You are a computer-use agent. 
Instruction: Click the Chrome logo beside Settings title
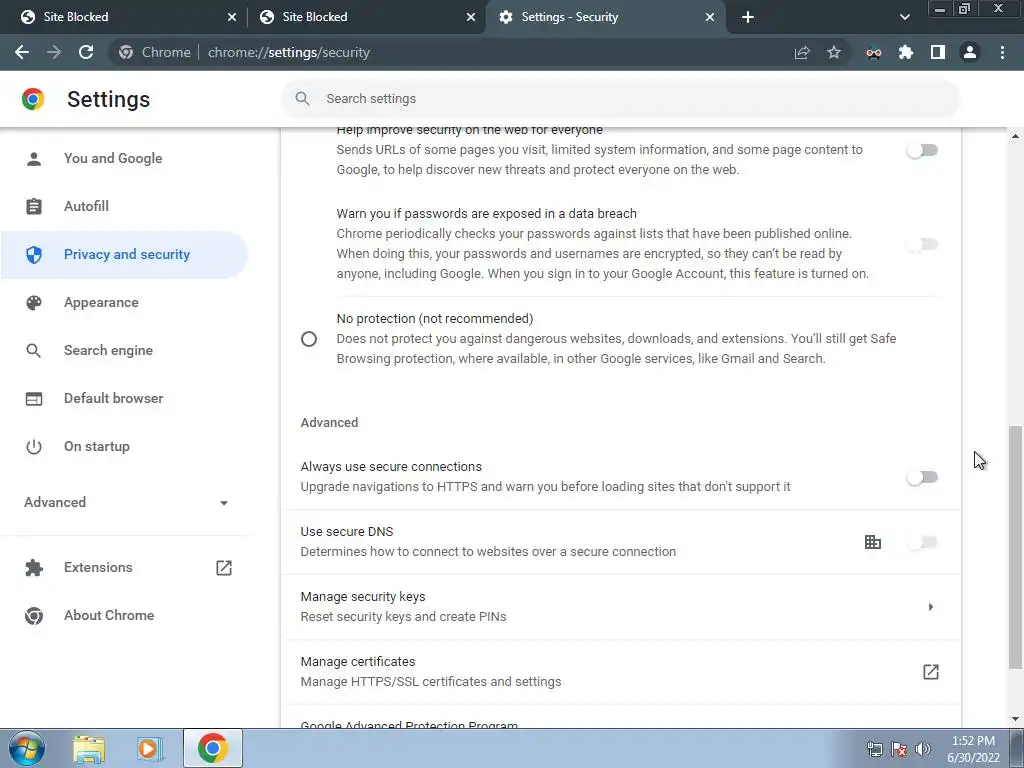[x=33, y=99]
